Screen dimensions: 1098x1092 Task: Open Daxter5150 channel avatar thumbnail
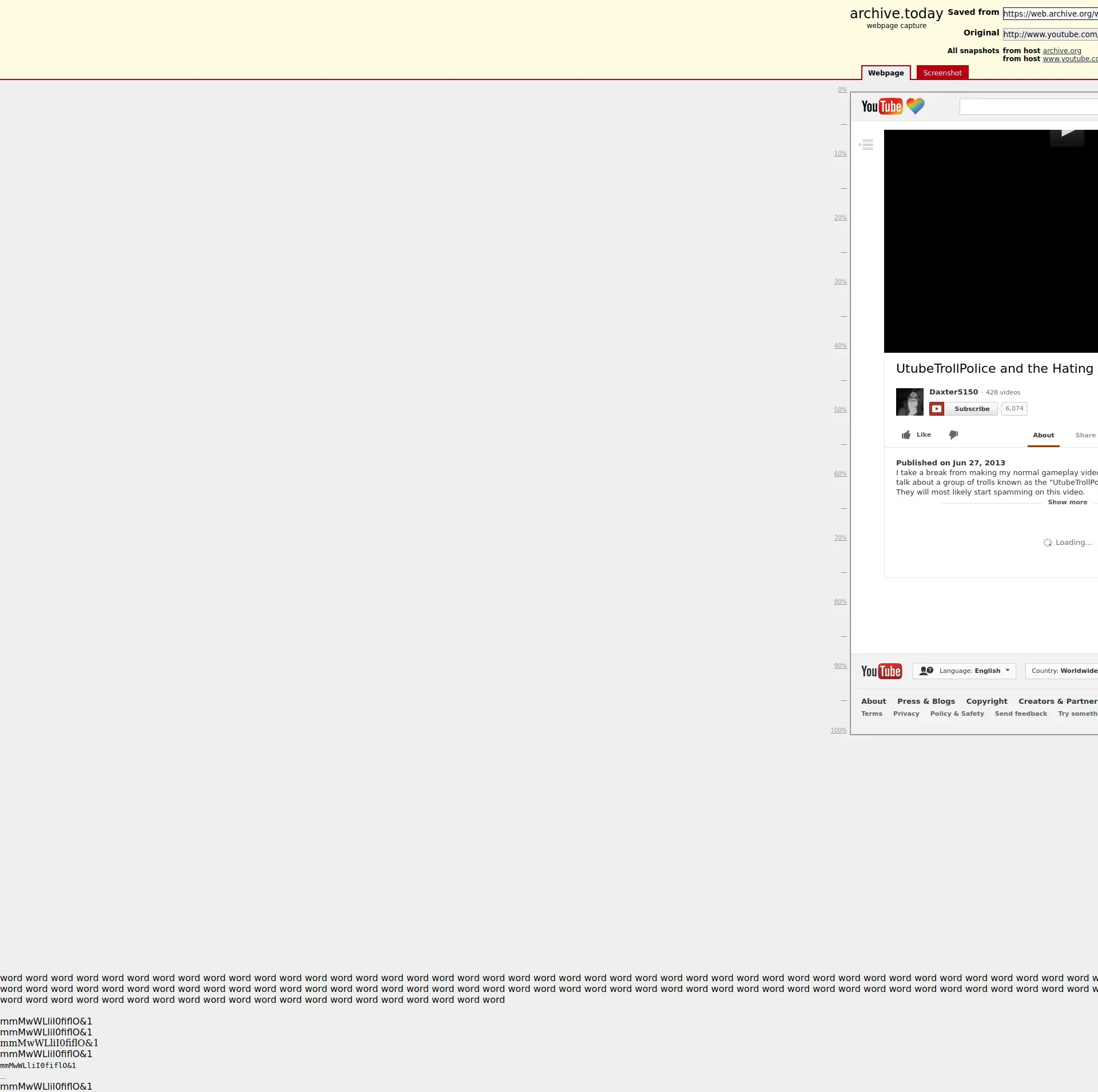[x=909, y=402]
